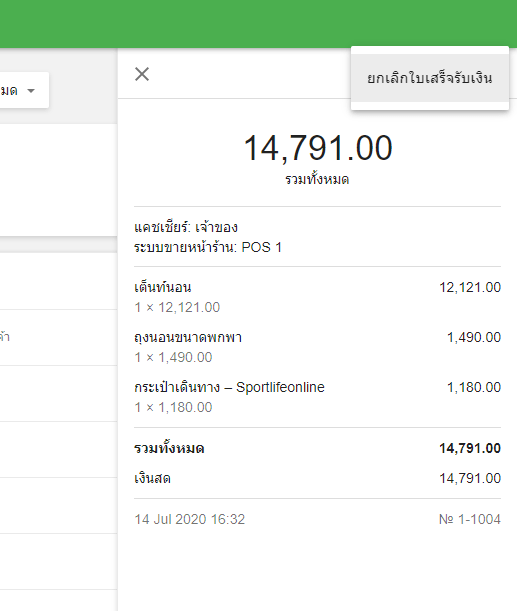This screenshot has height=611, width=517.
Task: Click the แคชเชียร์: เจ้าของ line
Action: click(x=186, y=227)
